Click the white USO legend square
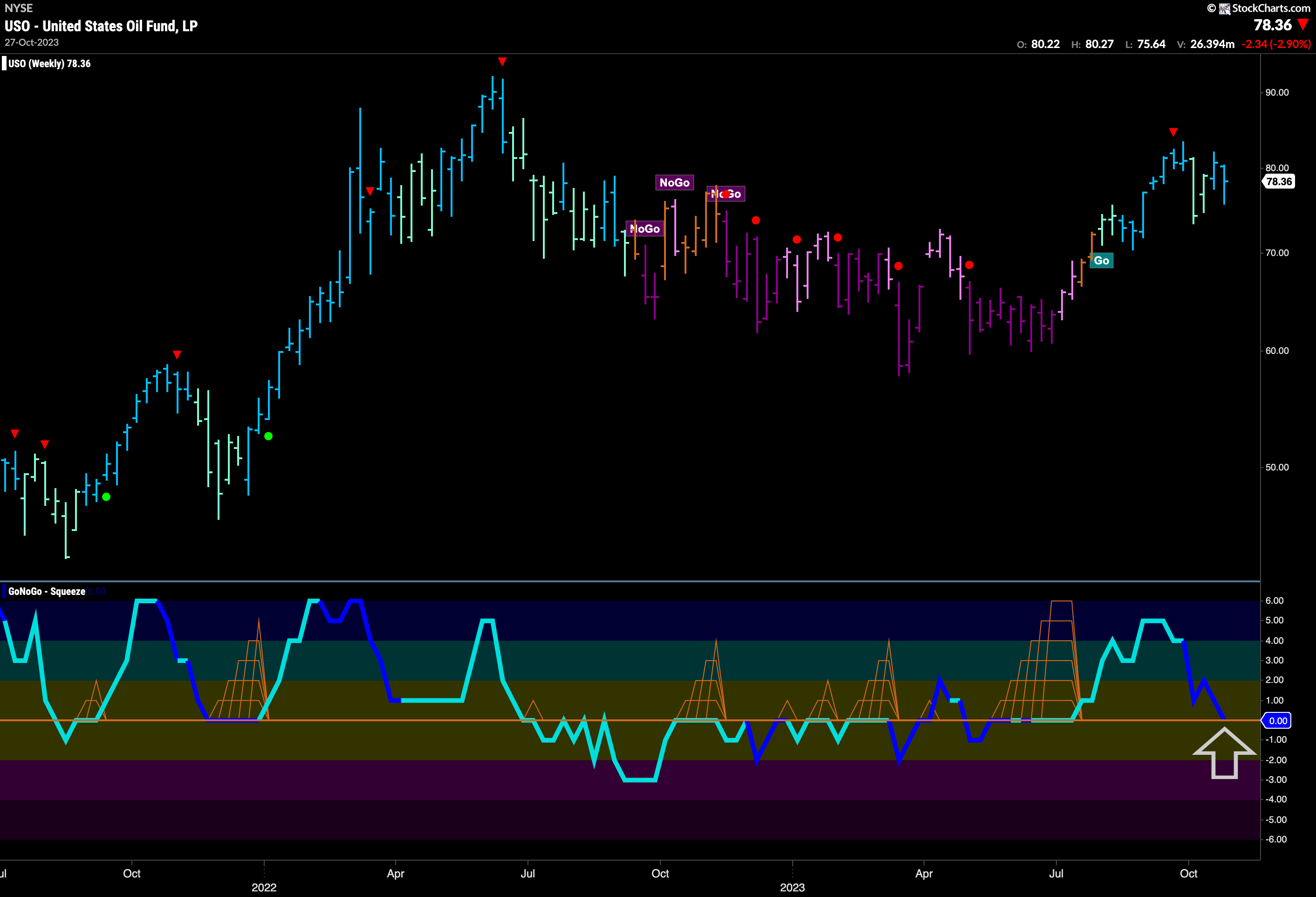Viewport: 1316px width, 897px height. 4,63
